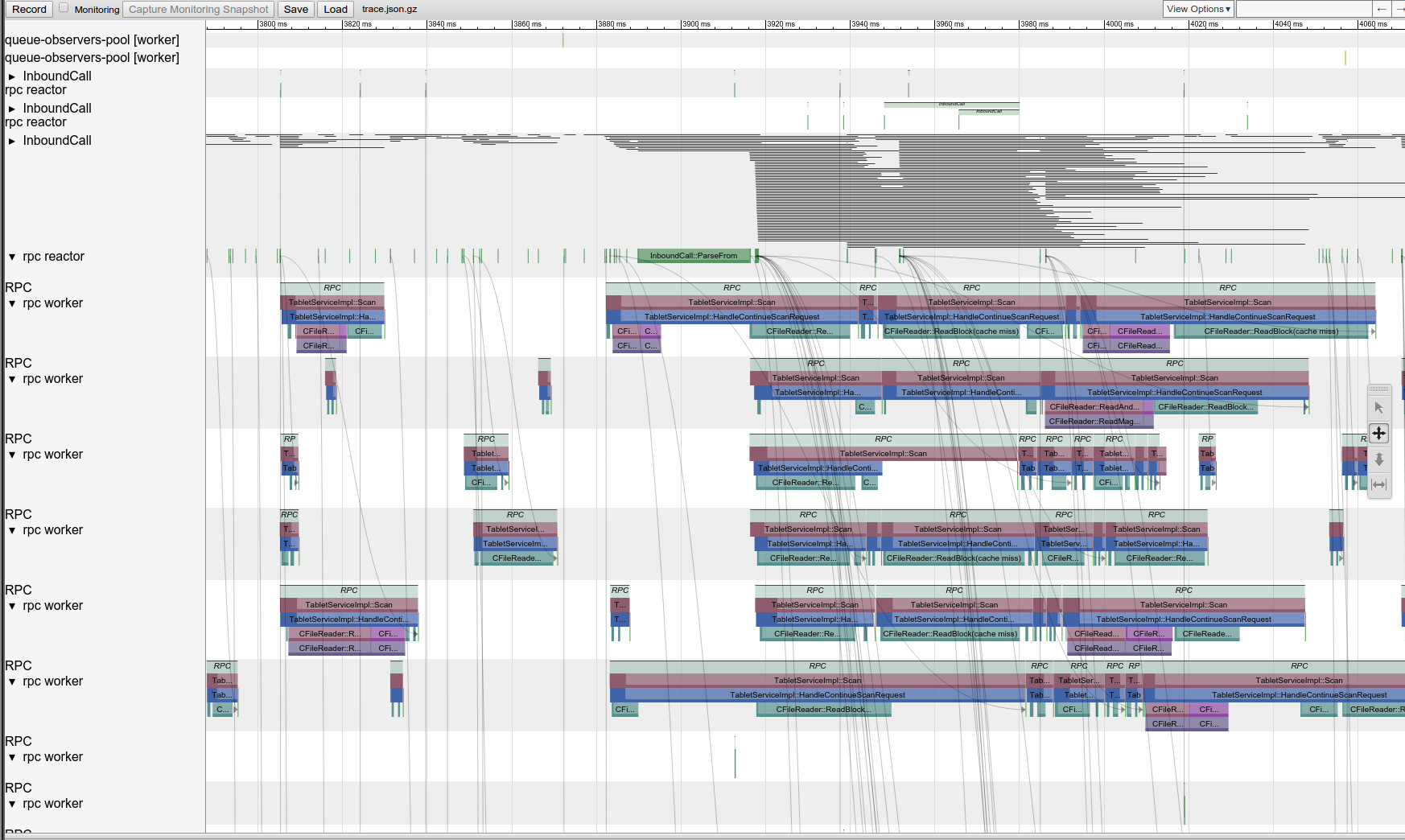Screen dimensions: 1405x840
Task: Click the Record button
Action: pyautogui.click(x=29, y=9)
